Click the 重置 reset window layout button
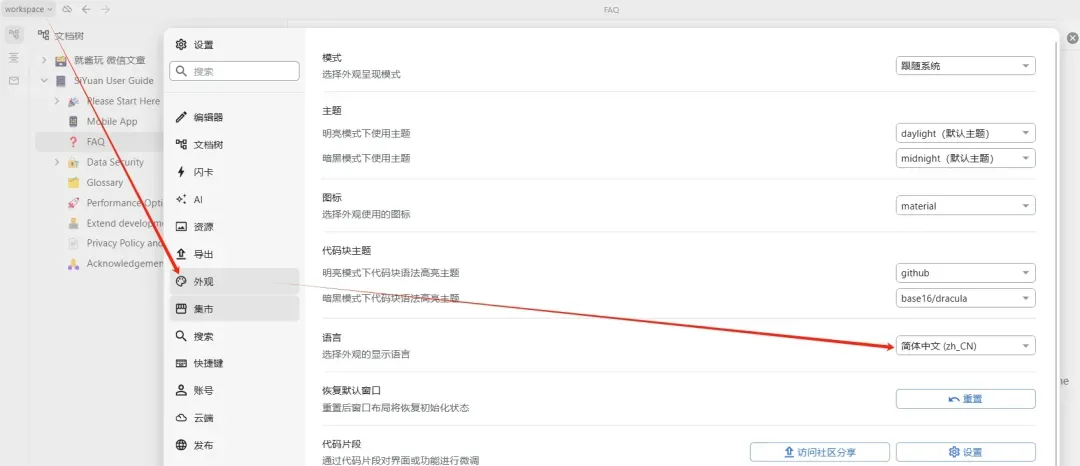 [x=966, y=399]
